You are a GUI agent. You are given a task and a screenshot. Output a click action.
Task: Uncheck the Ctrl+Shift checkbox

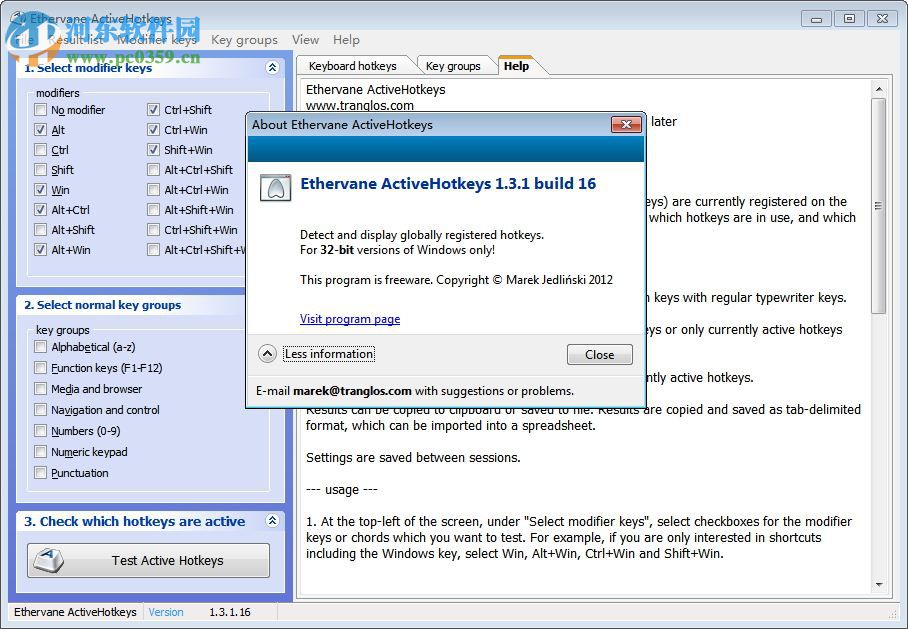153,109
